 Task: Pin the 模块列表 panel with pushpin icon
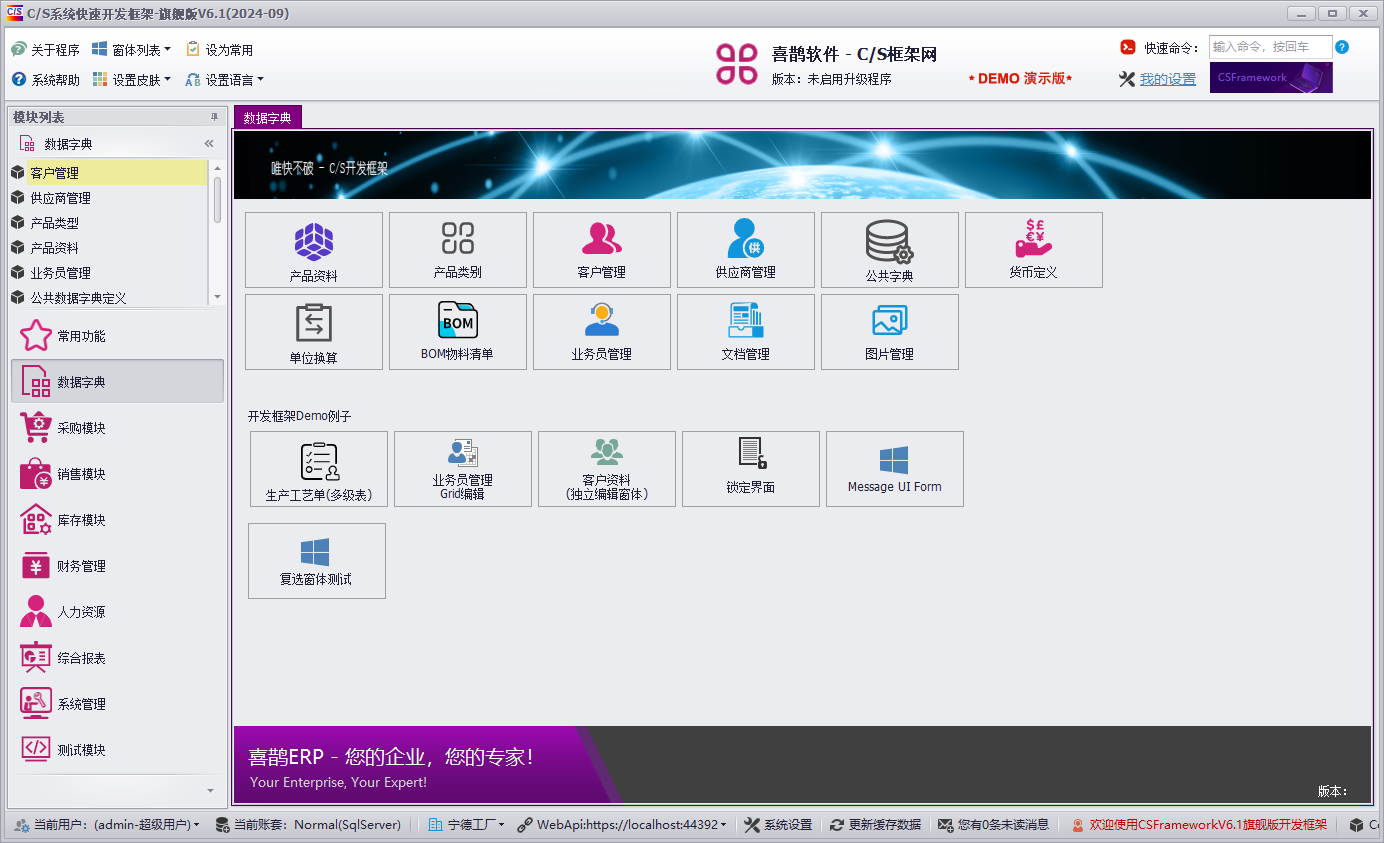pyautogui.click(x=214, y=117)
